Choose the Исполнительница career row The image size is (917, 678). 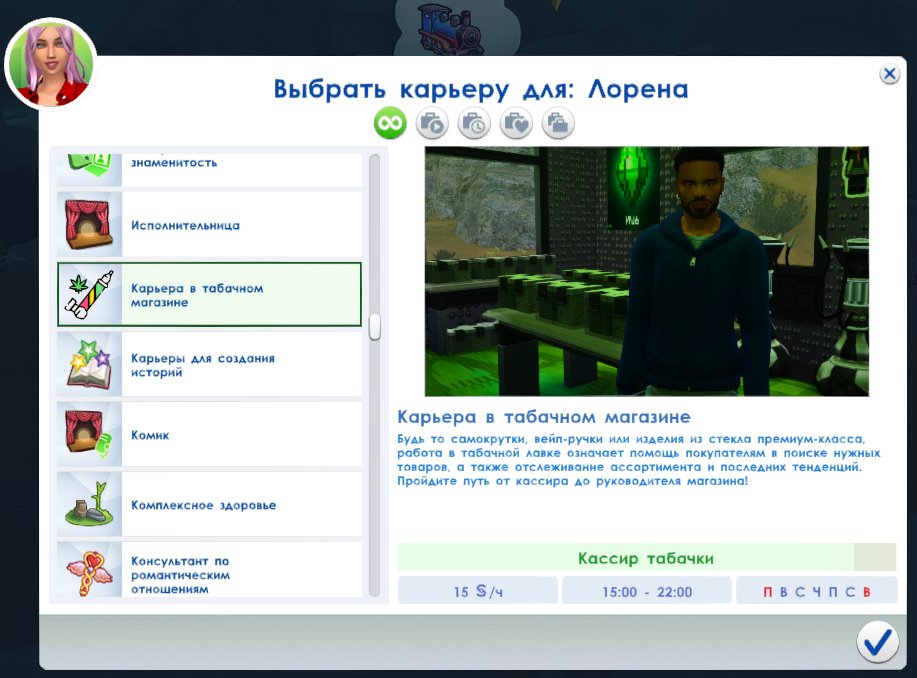[209, 225]
